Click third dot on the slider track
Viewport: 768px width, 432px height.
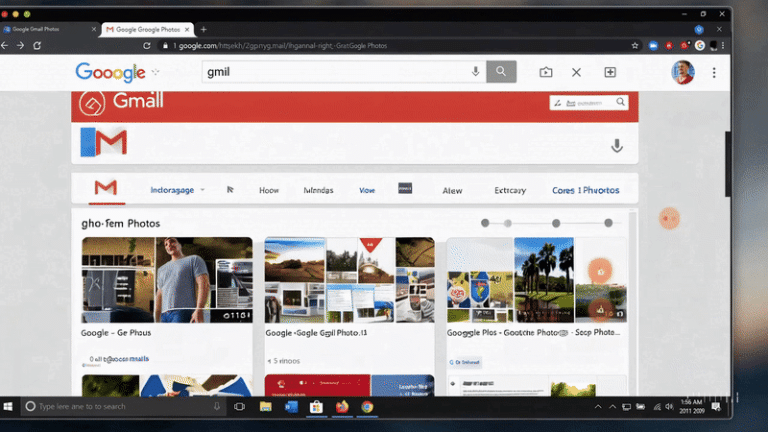pos(556,223)
